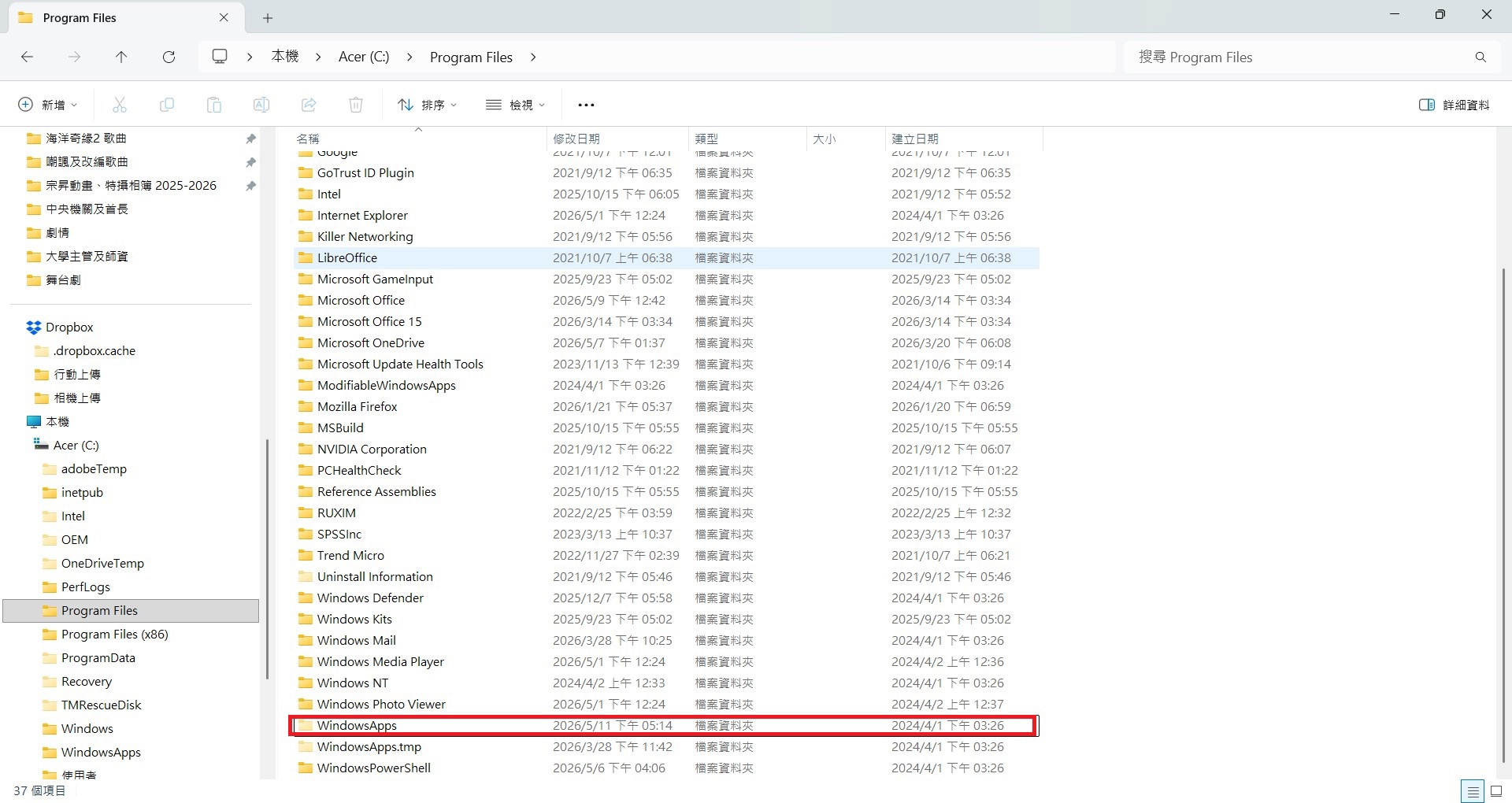
Task: Click the file list vertical scrollbar
Action: pyautogui.click(x=1503, y=516)
